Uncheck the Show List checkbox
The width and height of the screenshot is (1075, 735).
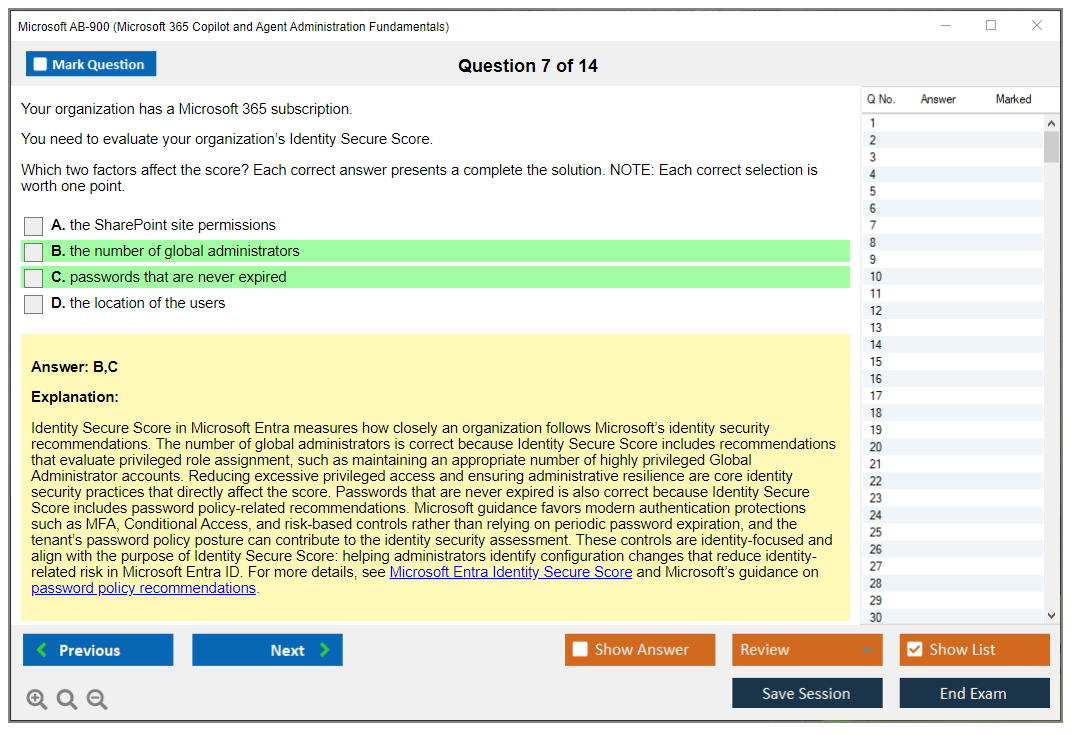(915, 649)
